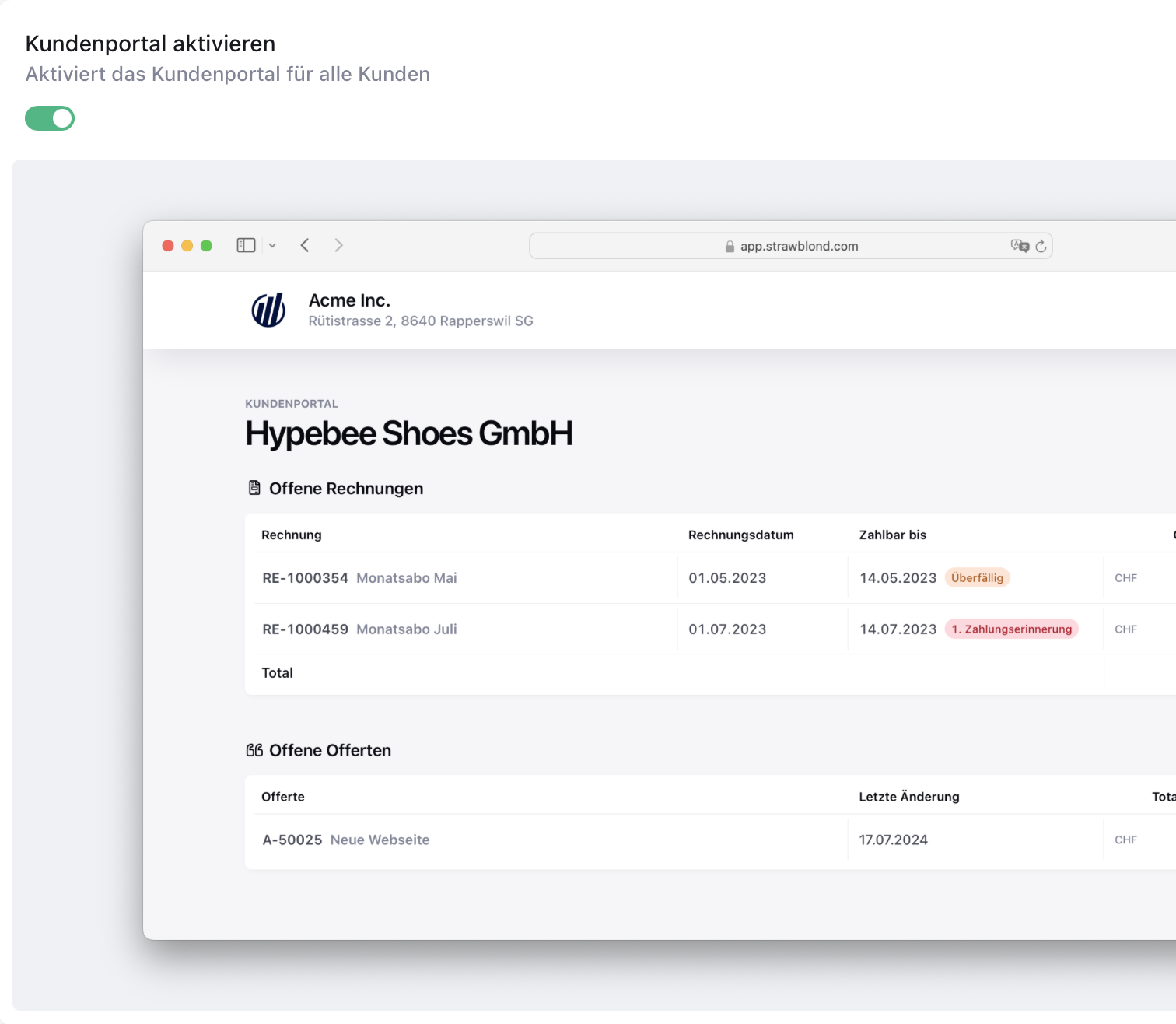Viewport: 1176px width, 1024px height.
Task: Click CHF in the Monatsabo Juli row
Action: click(x=1125, y=629)
